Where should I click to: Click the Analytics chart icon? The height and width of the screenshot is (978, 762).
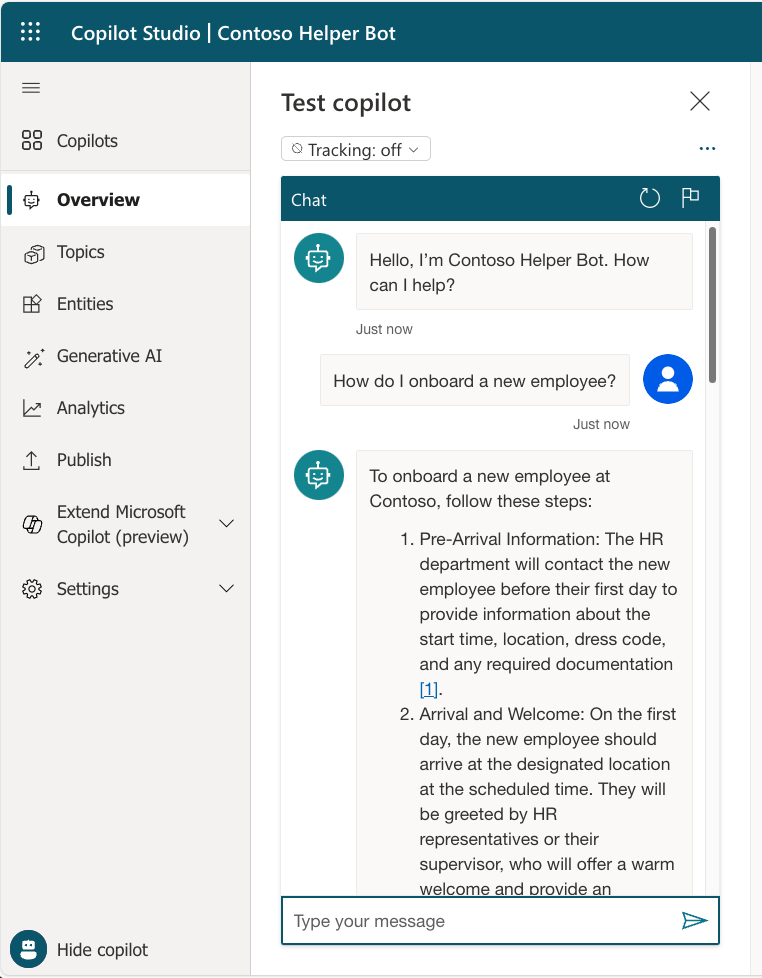coord(32,409)
